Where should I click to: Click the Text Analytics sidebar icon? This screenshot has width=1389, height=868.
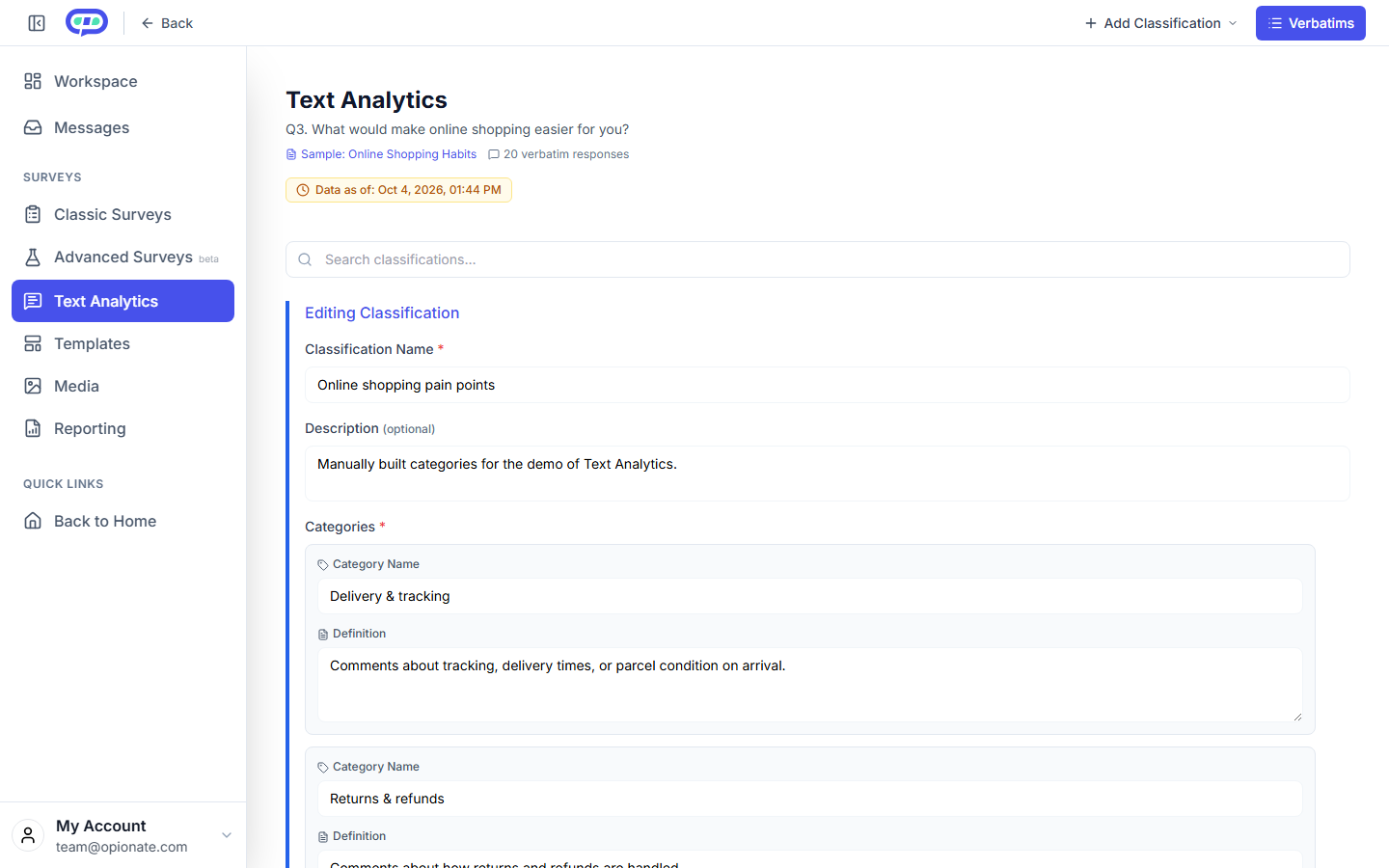(x=33, y=301)
